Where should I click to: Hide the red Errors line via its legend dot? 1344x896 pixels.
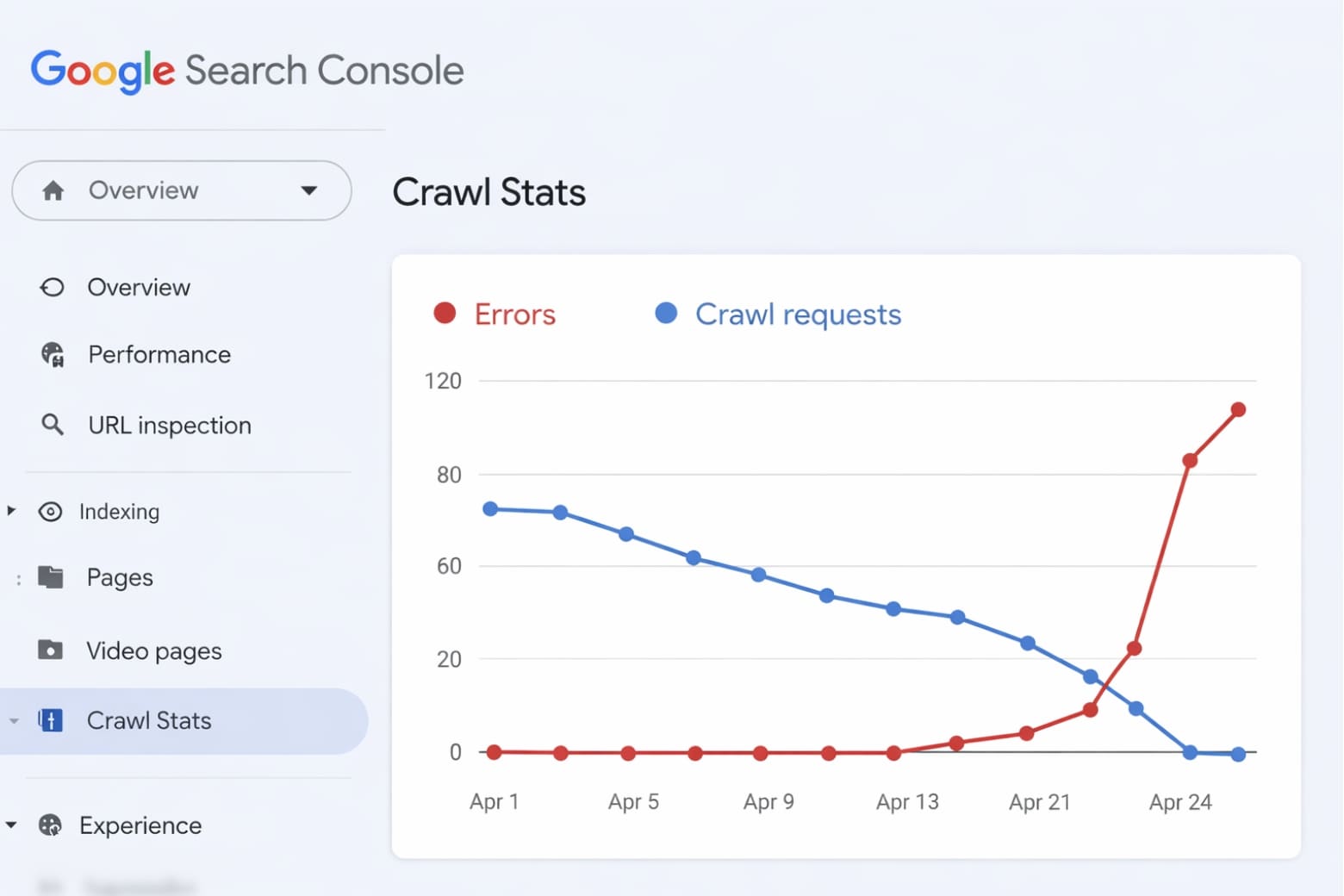pos(445,314)
